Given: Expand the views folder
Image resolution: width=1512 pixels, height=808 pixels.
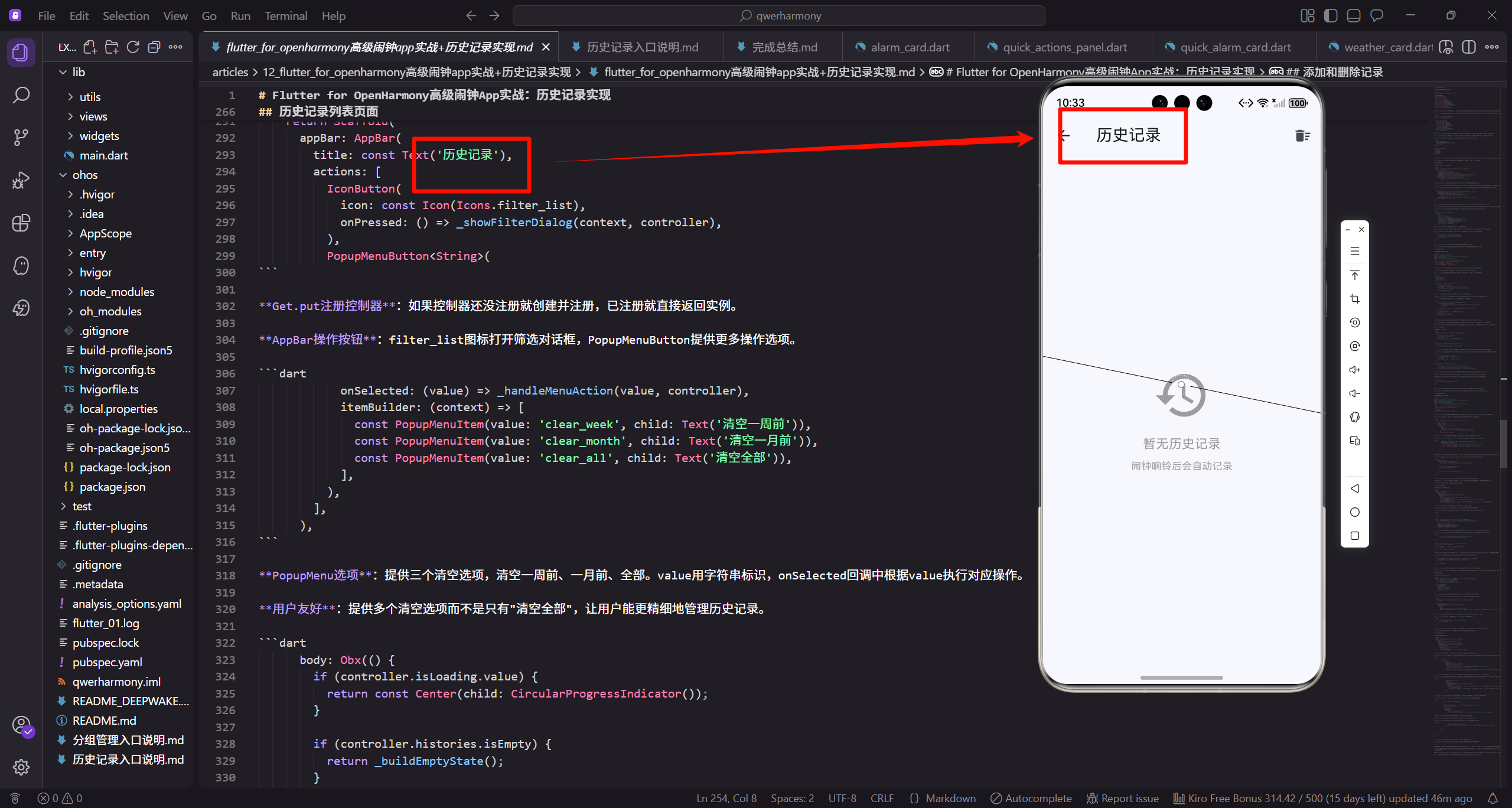Looking at the screenshot, I should [118, 116].
